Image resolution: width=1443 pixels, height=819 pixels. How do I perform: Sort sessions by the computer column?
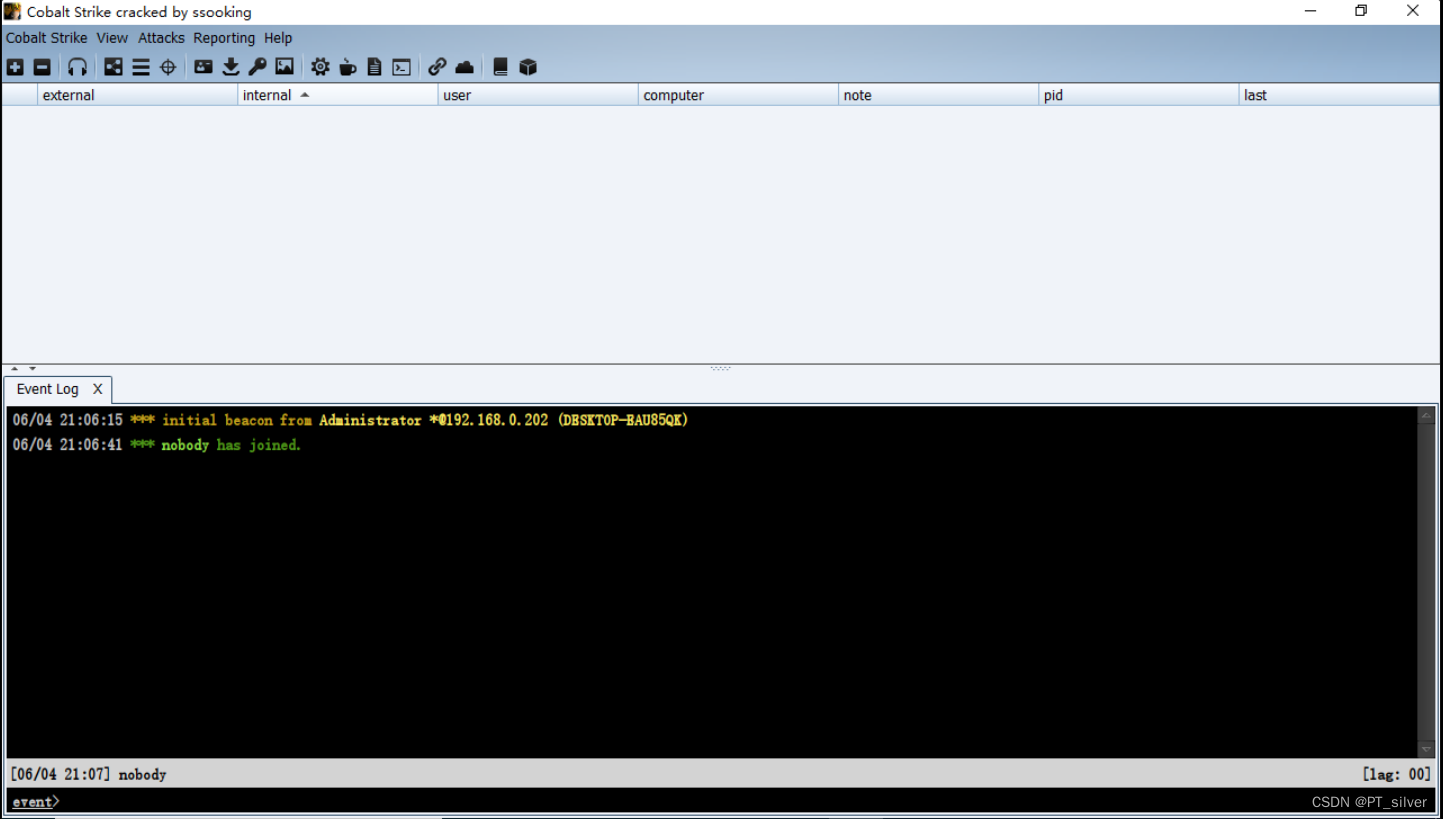tap(738, 95)
